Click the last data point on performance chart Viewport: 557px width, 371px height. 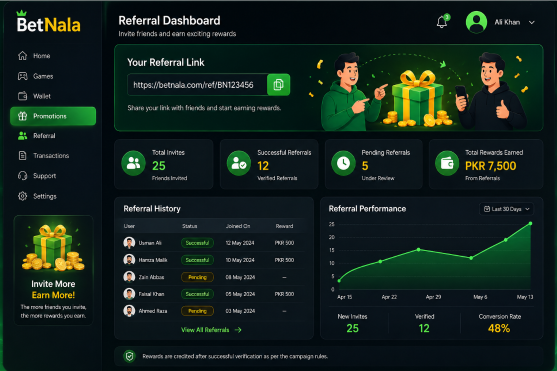click(530, 224)
